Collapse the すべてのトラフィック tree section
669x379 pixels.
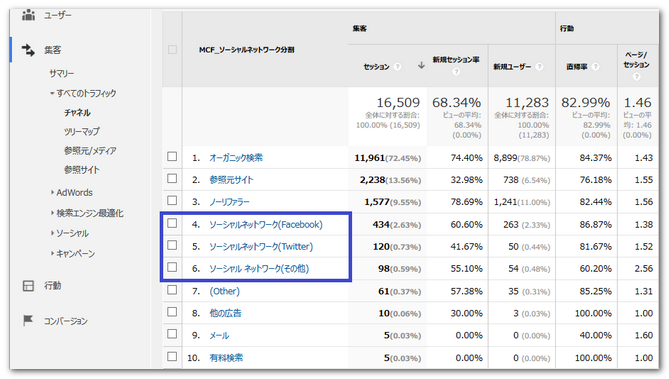[52, 93]
